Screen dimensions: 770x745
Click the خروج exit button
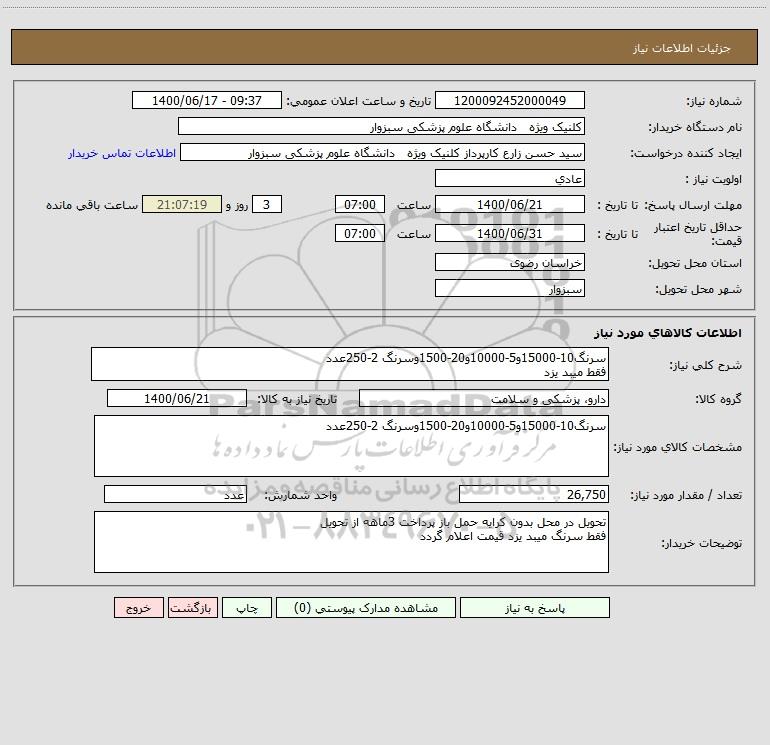tap(138, 608)
